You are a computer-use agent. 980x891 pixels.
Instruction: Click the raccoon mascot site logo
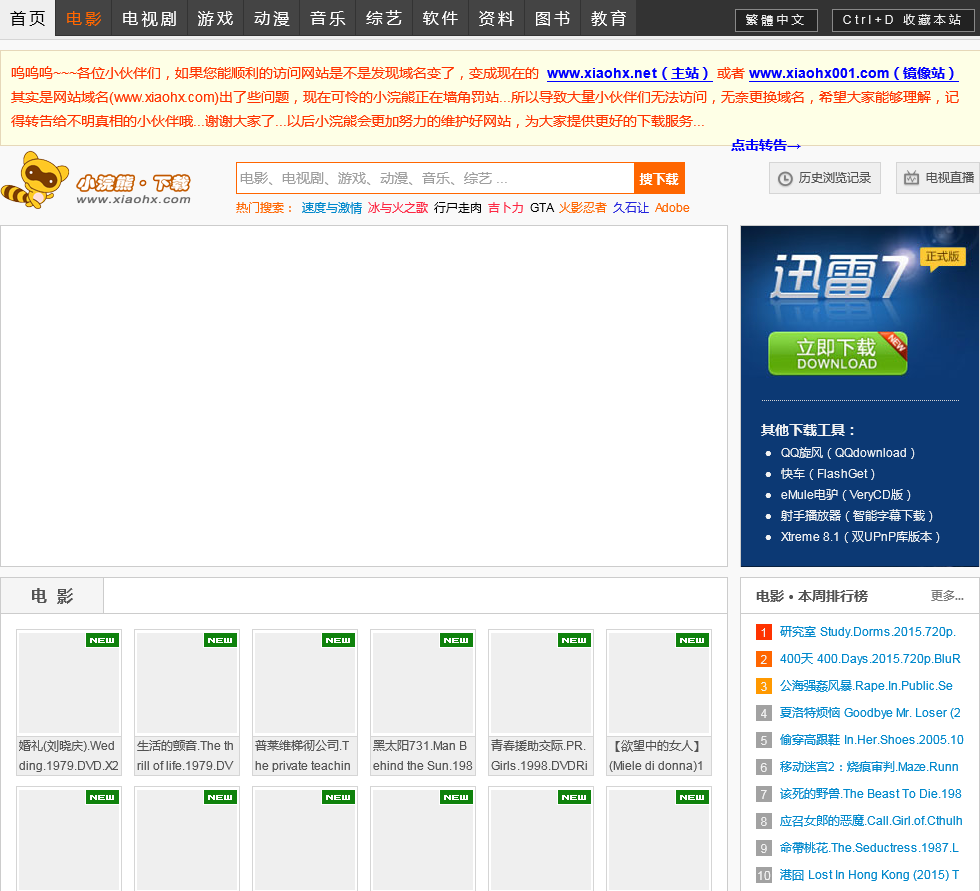97,181
